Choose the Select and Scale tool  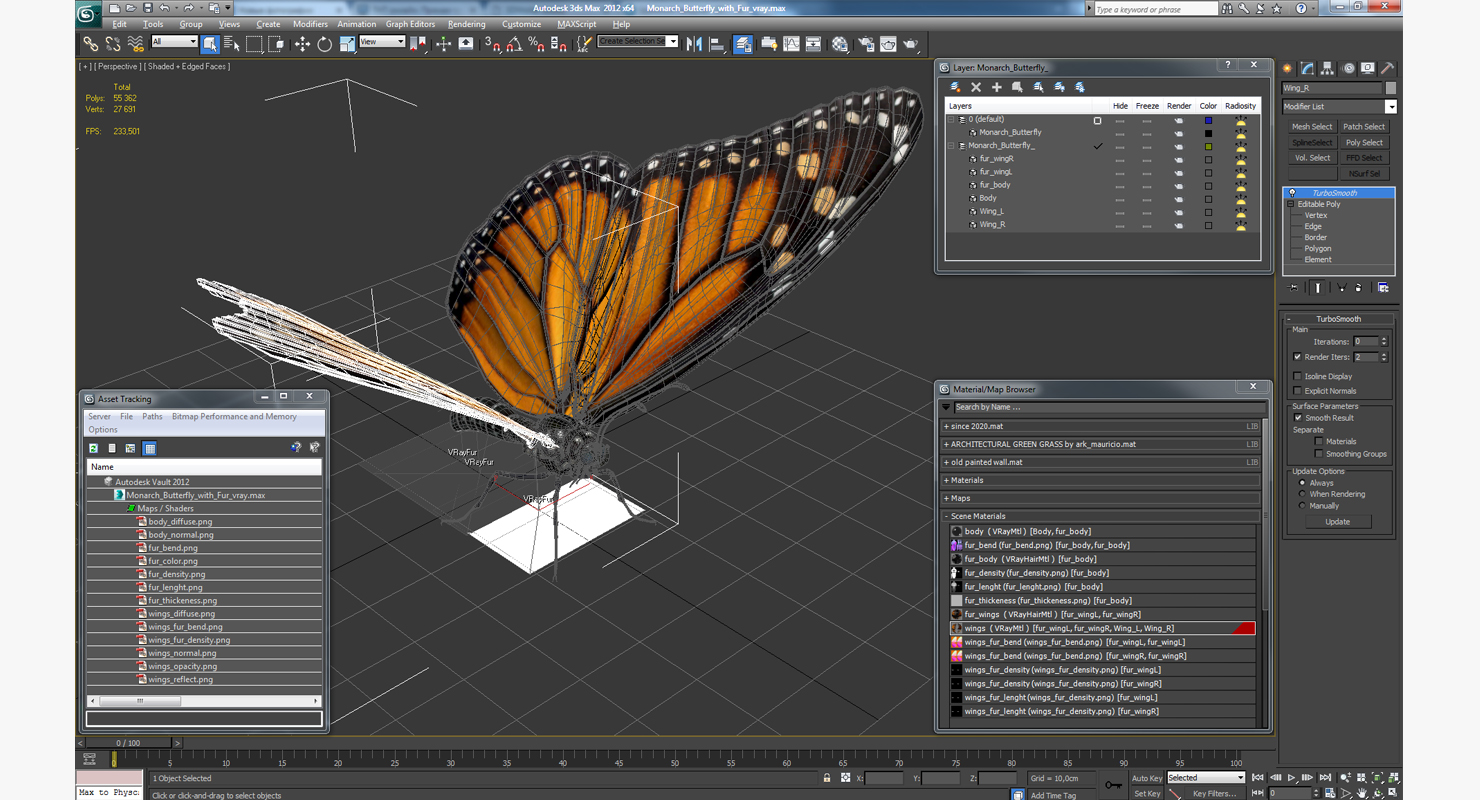[347, 44]
